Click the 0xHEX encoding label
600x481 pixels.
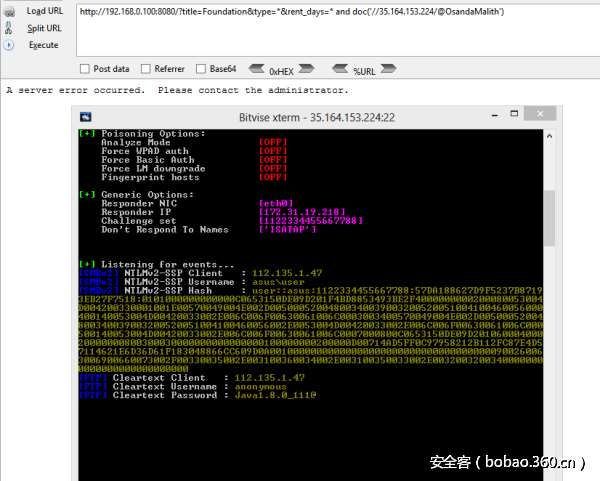281,70
